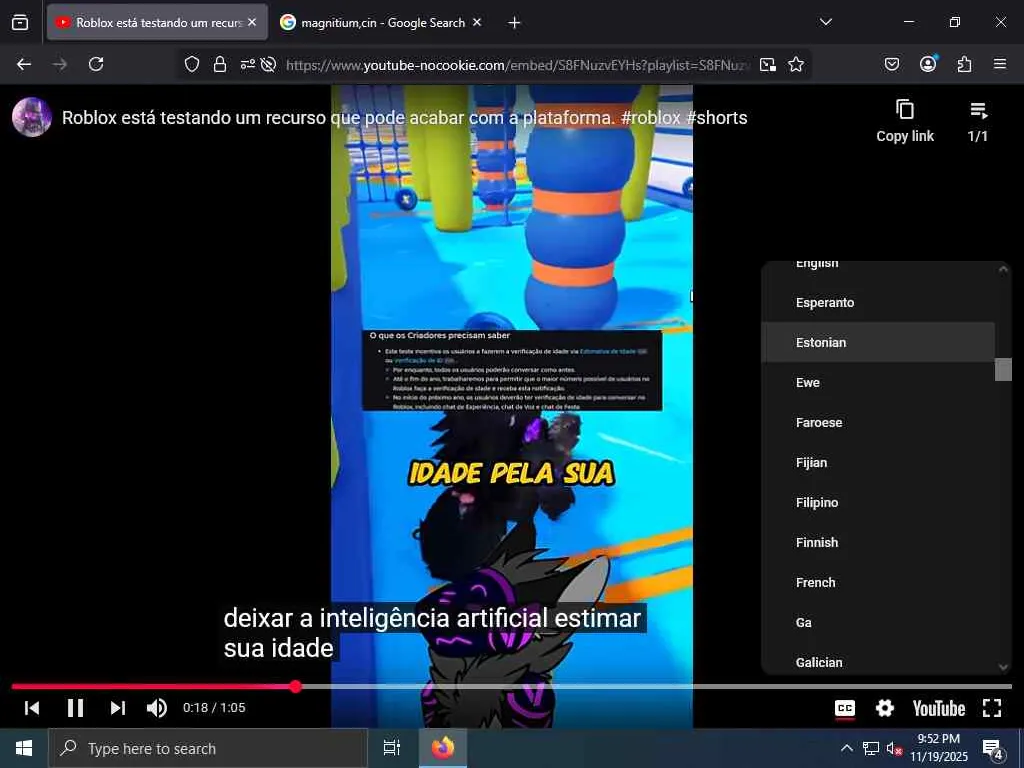The width and height of the screenshot is (1024, 768).
Task: Open the Firefox account menu
Action: click(928, 63)
